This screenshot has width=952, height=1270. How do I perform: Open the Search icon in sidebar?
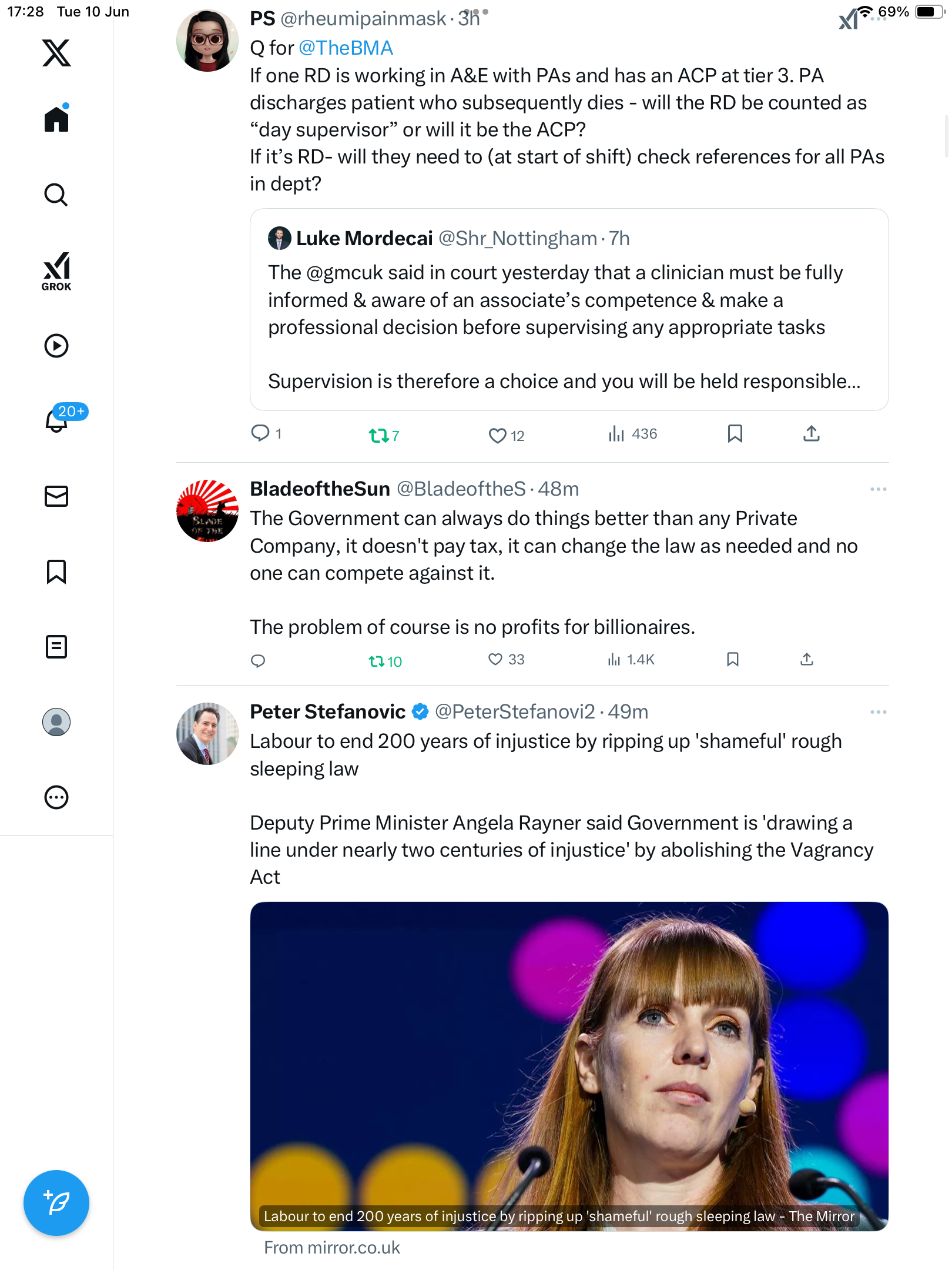pos(56,195)
